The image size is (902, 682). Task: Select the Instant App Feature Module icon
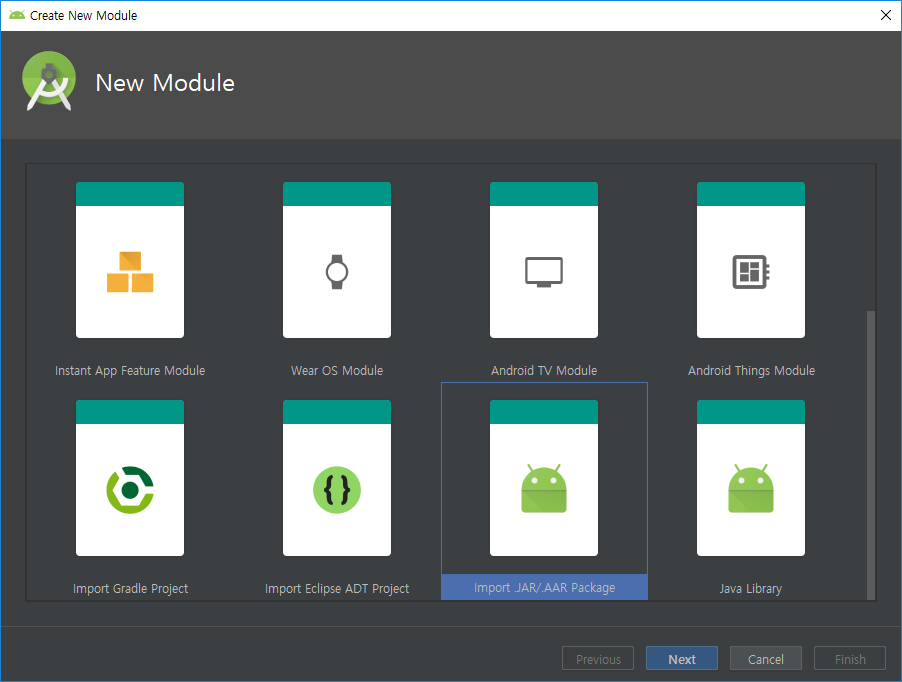click(130, 272)
